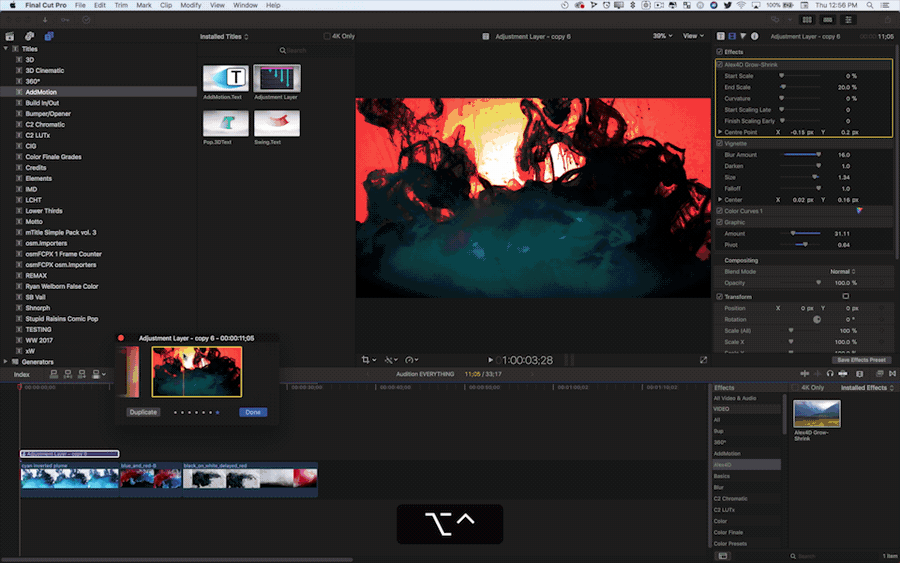
Task: Open the enhancement wand menu in viewer
Action: (x=391, y=360)
